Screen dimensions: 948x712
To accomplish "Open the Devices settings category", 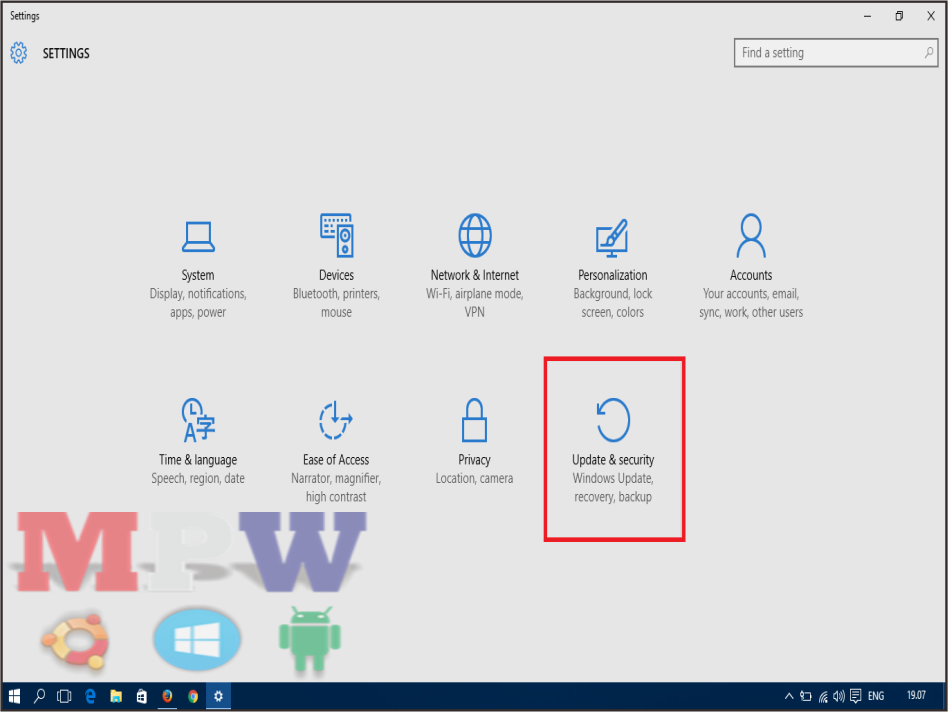I will [336, 267].
